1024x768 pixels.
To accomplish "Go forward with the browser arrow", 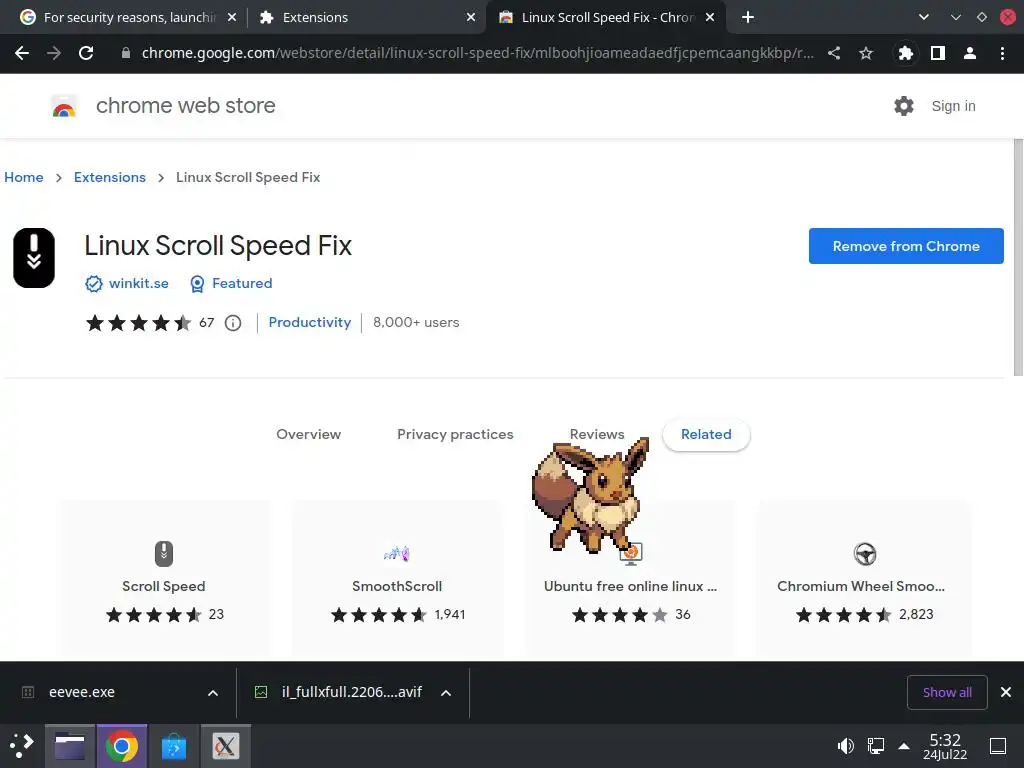I will point(54,54).
